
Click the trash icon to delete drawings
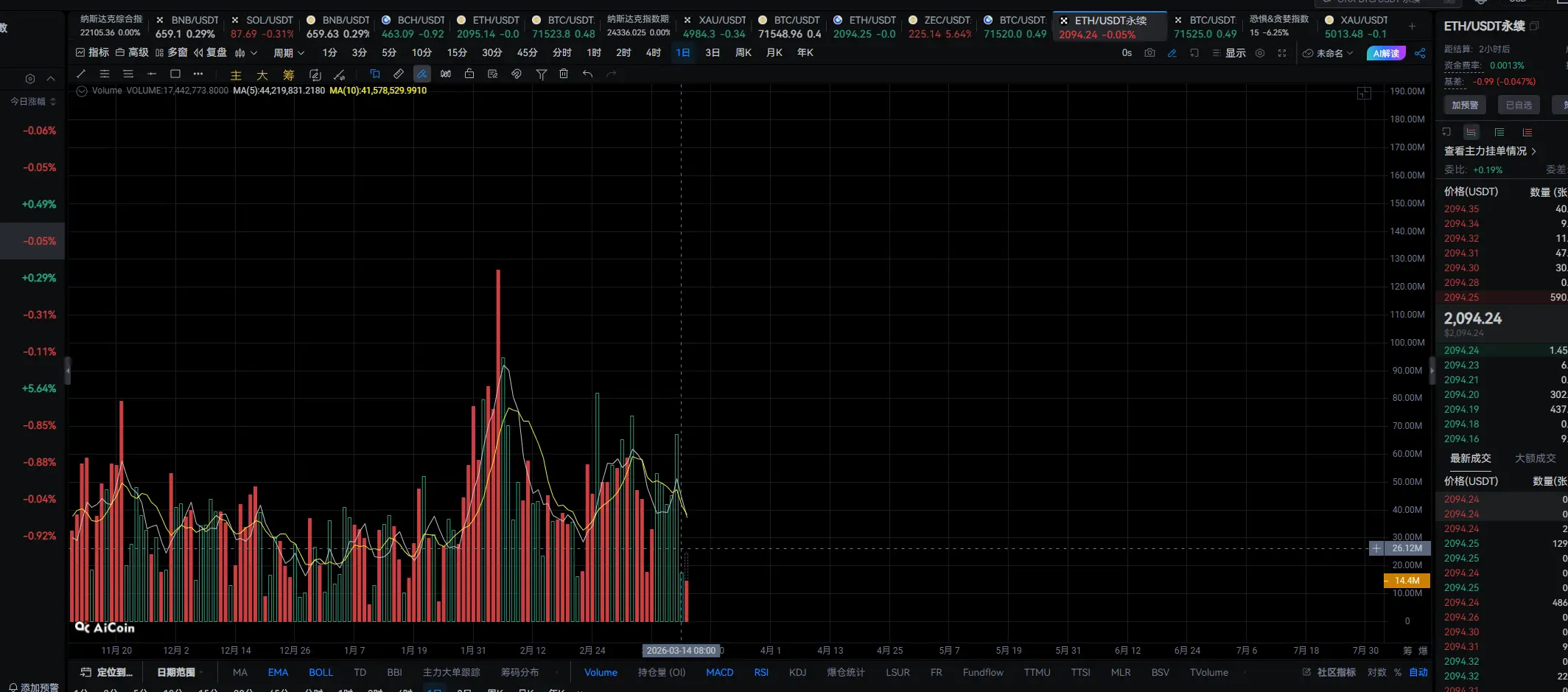(564, 74)
